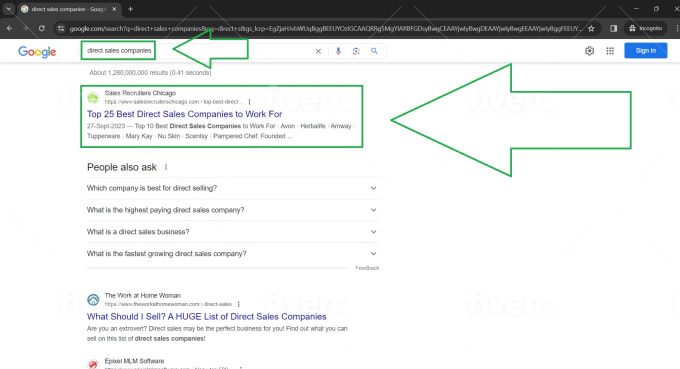The image size is (680, 369).
Task: Click the Feedback link
Action: [367, 268]
